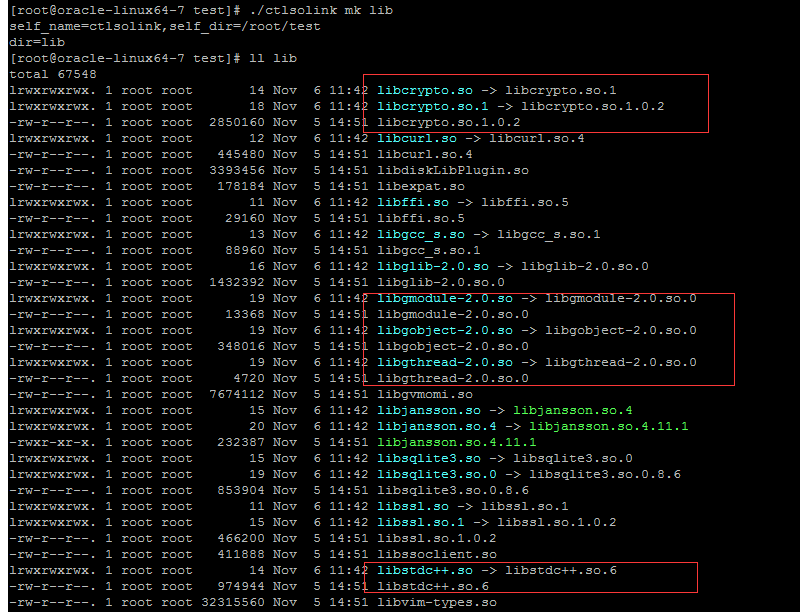
Task: Click file size '32315560'
Action: [x=233, y=602]
